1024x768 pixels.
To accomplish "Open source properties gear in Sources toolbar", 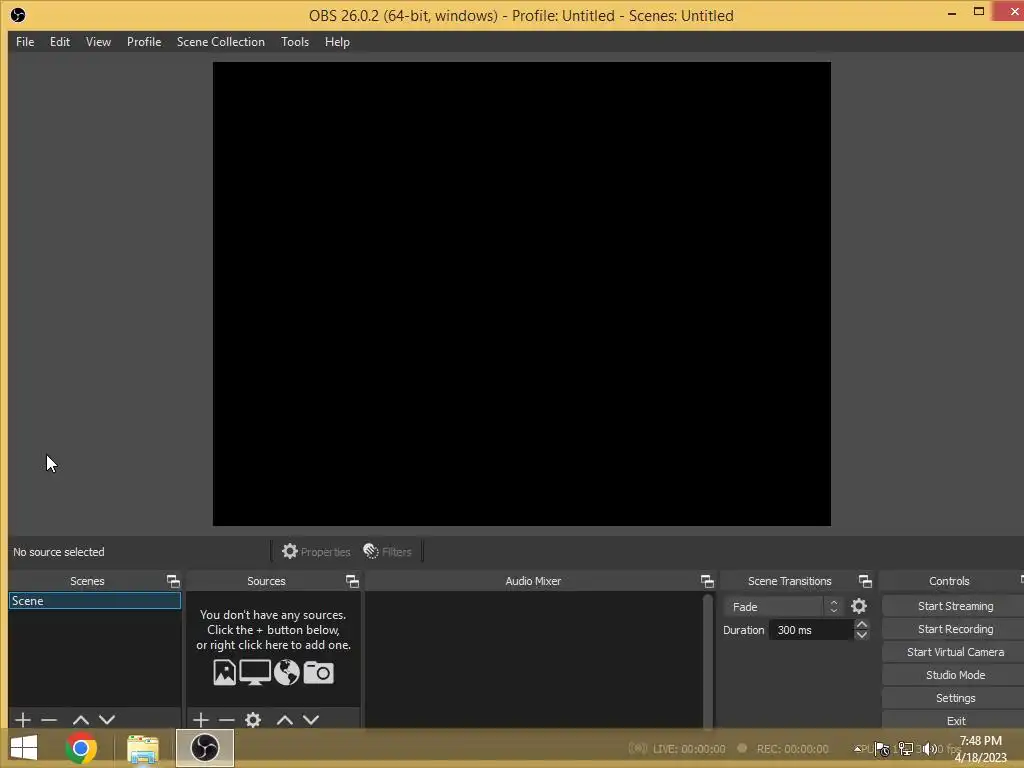I will pyautogui.click(x=253, y=720).
